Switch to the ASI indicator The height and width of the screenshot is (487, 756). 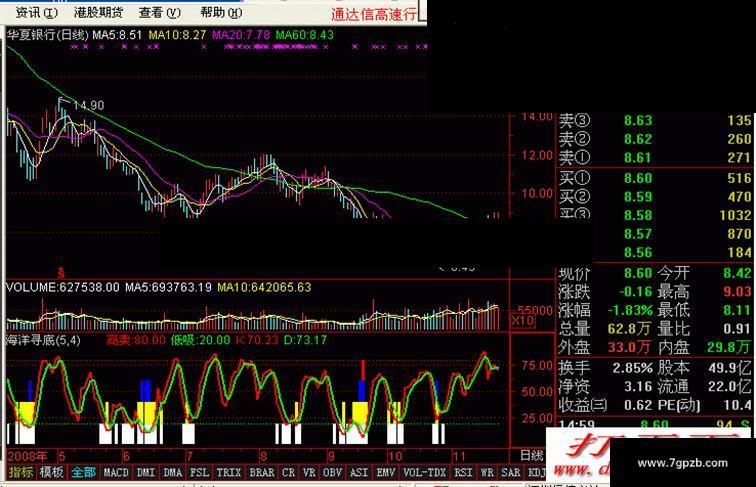[x=359, y=473]
